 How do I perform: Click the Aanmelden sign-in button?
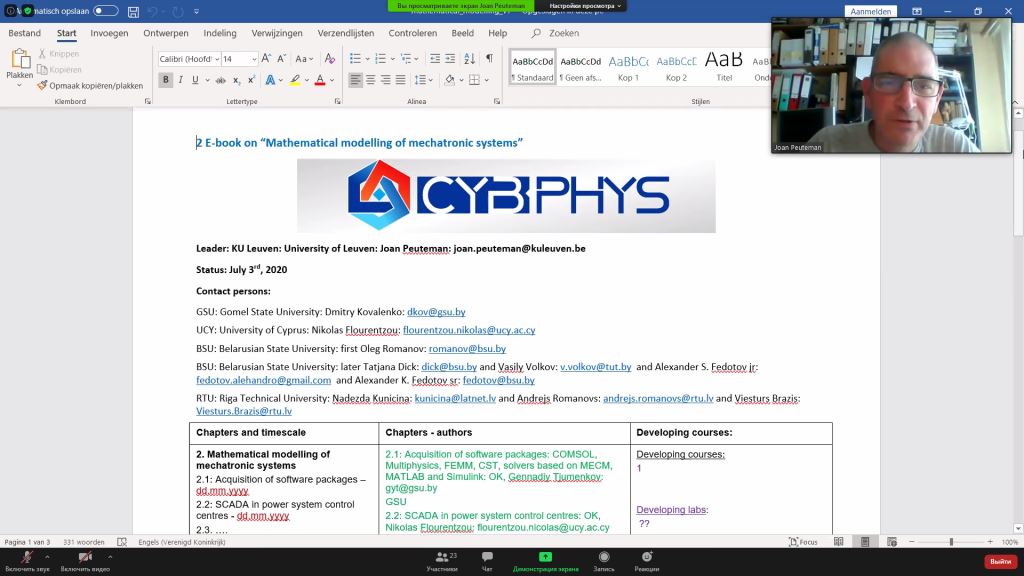click(868, 11)
